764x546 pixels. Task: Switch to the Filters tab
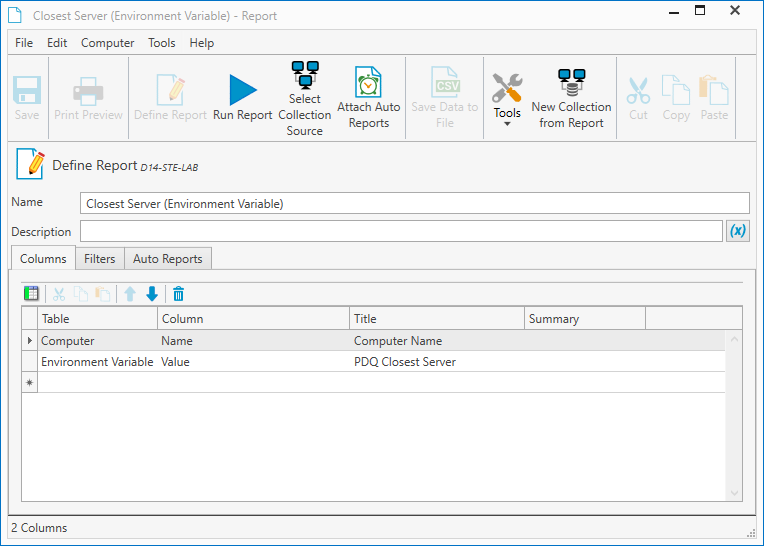pyautogui.click(x=99, y=259)
